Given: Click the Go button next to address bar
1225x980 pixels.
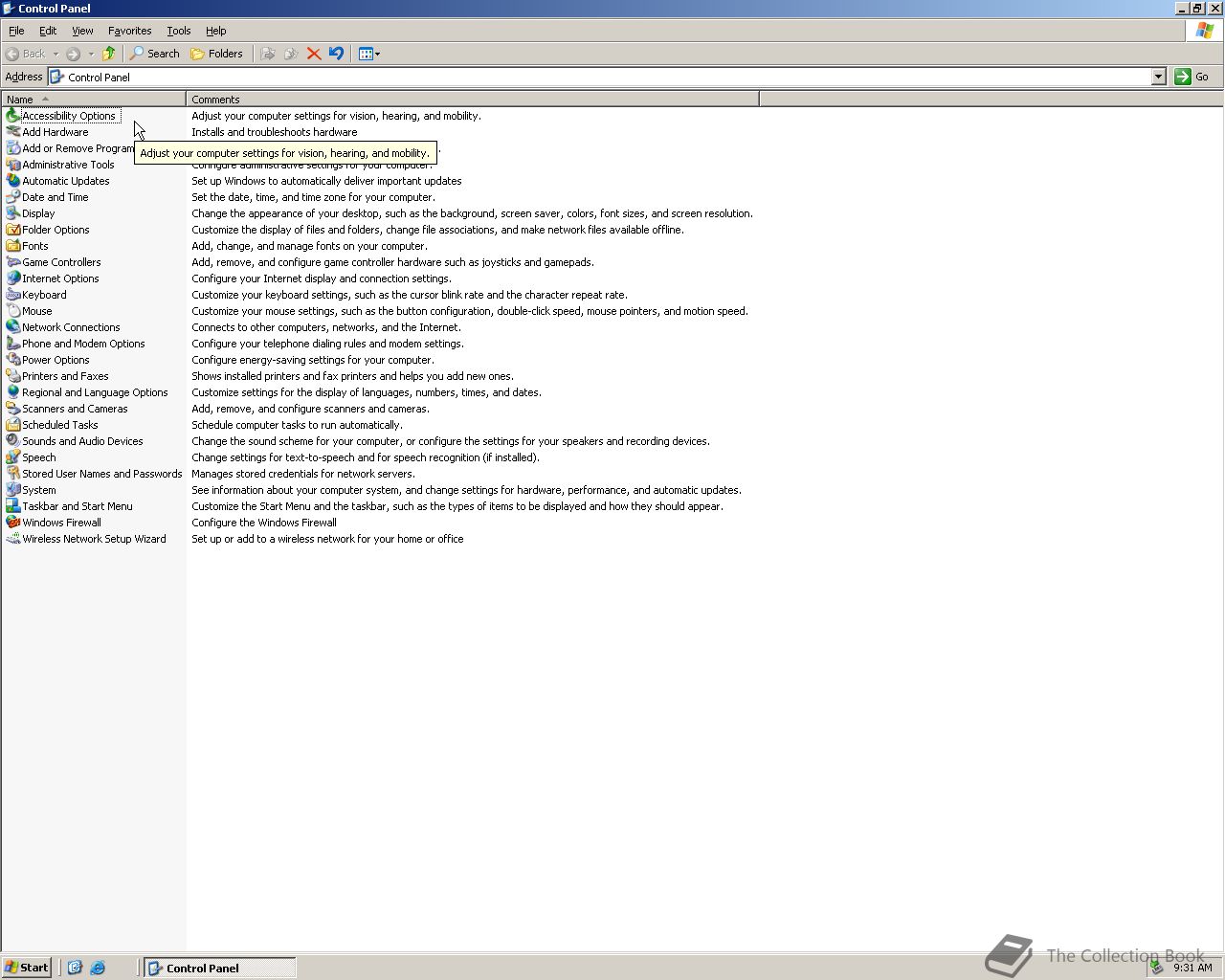Looking at the screenshot, I should (1192, 77).
